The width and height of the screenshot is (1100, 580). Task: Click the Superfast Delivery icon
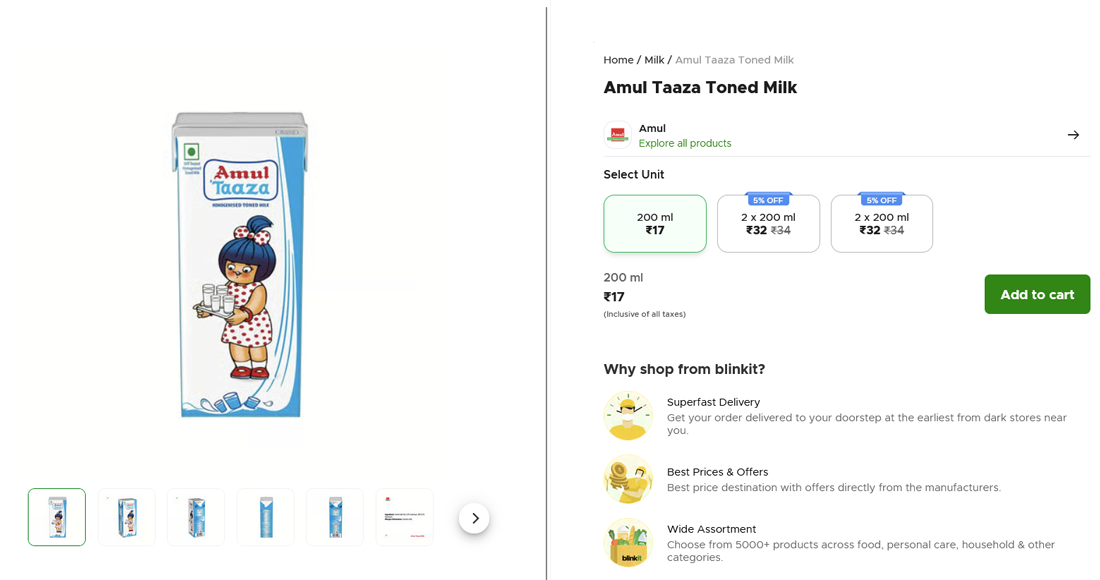click(628, 415)
